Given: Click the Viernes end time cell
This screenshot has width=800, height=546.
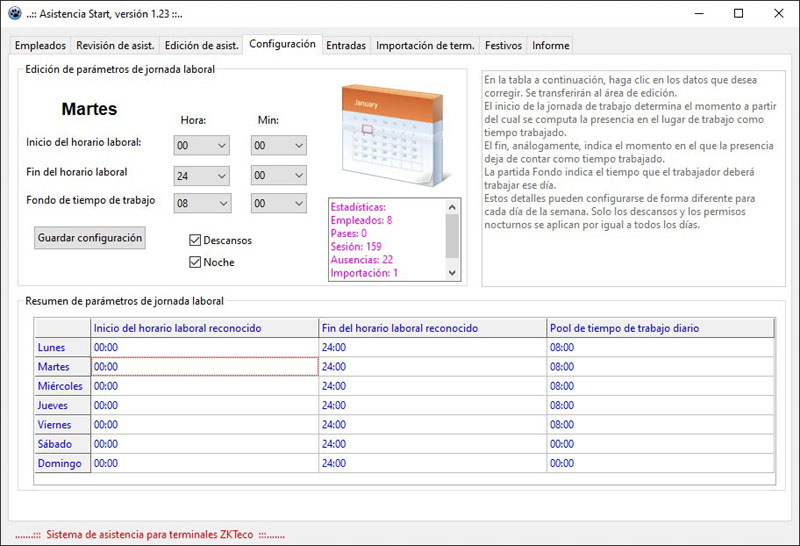Looking at the screenshot, I should [432, 425].
